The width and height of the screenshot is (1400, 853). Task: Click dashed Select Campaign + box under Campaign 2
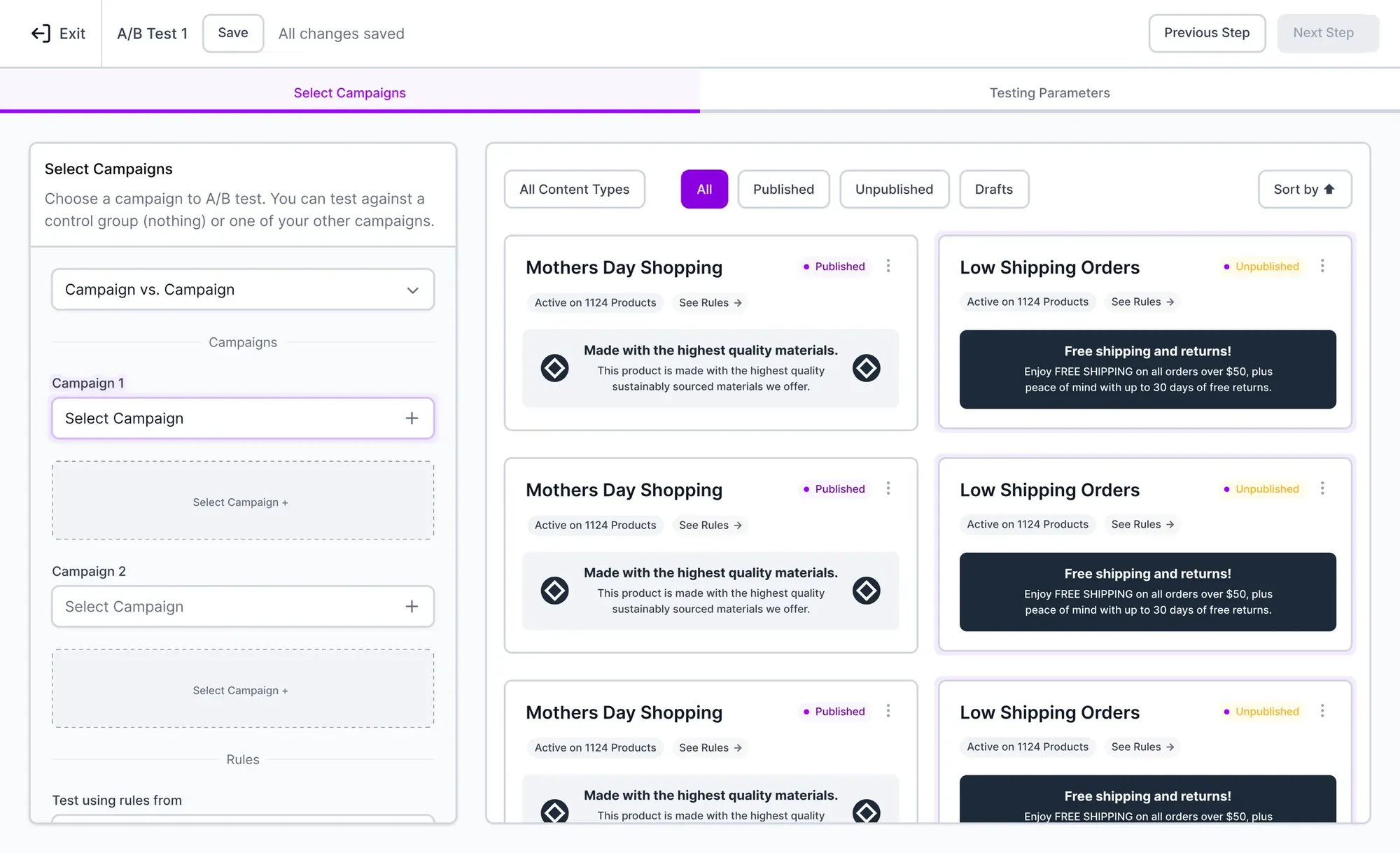[x=243, y=689]
